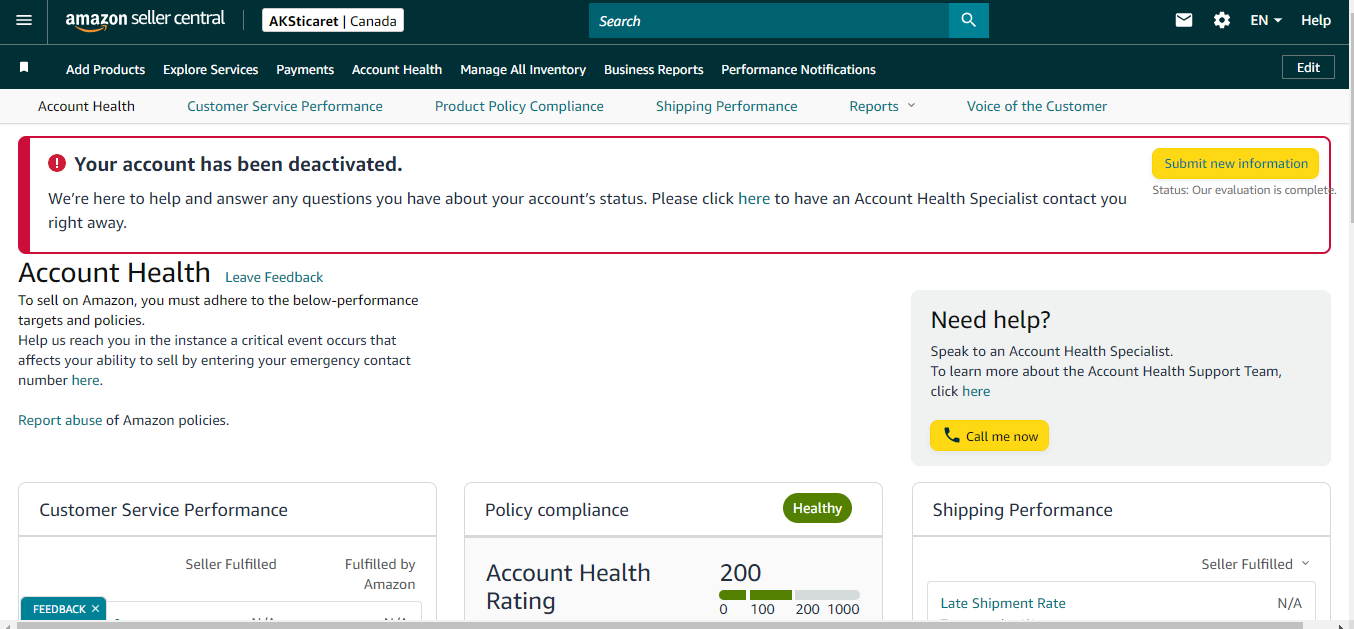The width and height of the screenshot is (1354, 629).
Task: Open the AKSticaret Canada marketplace switcher
Action: point(333,20)
